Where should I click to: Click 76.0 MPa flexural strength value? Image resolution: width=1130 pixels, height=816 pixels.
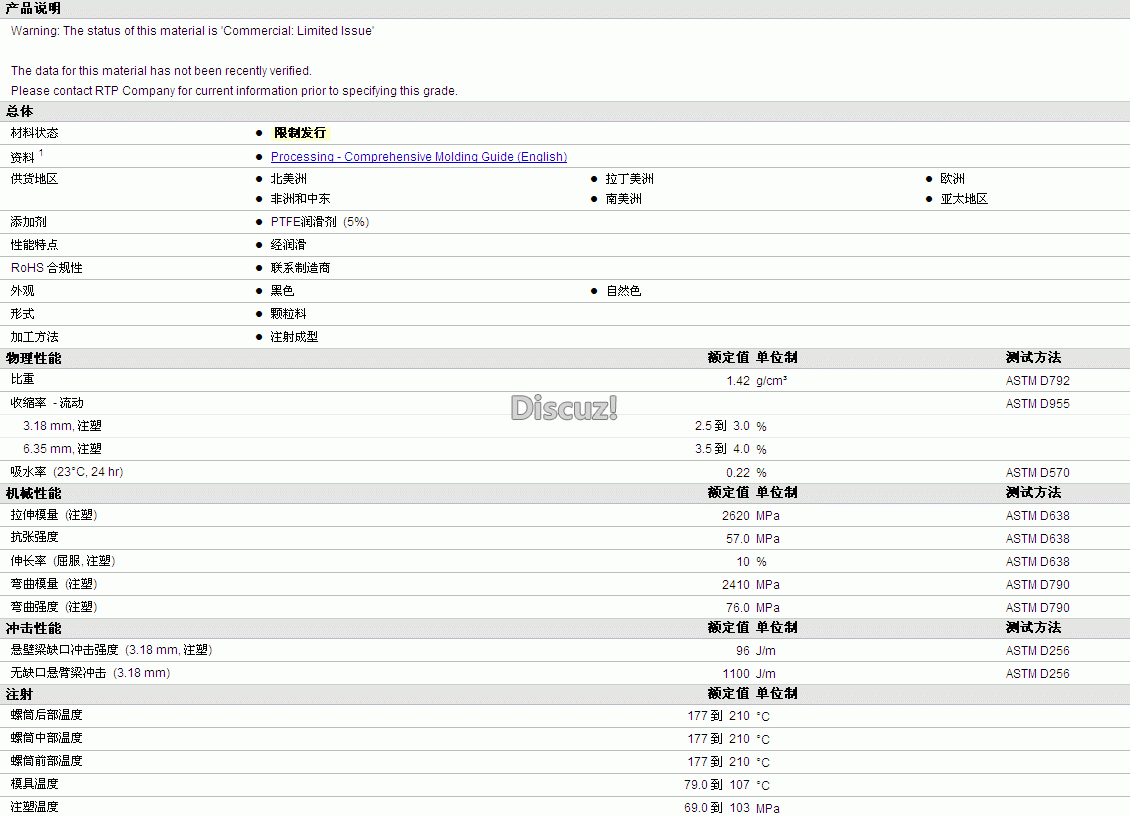click(752, 608)
